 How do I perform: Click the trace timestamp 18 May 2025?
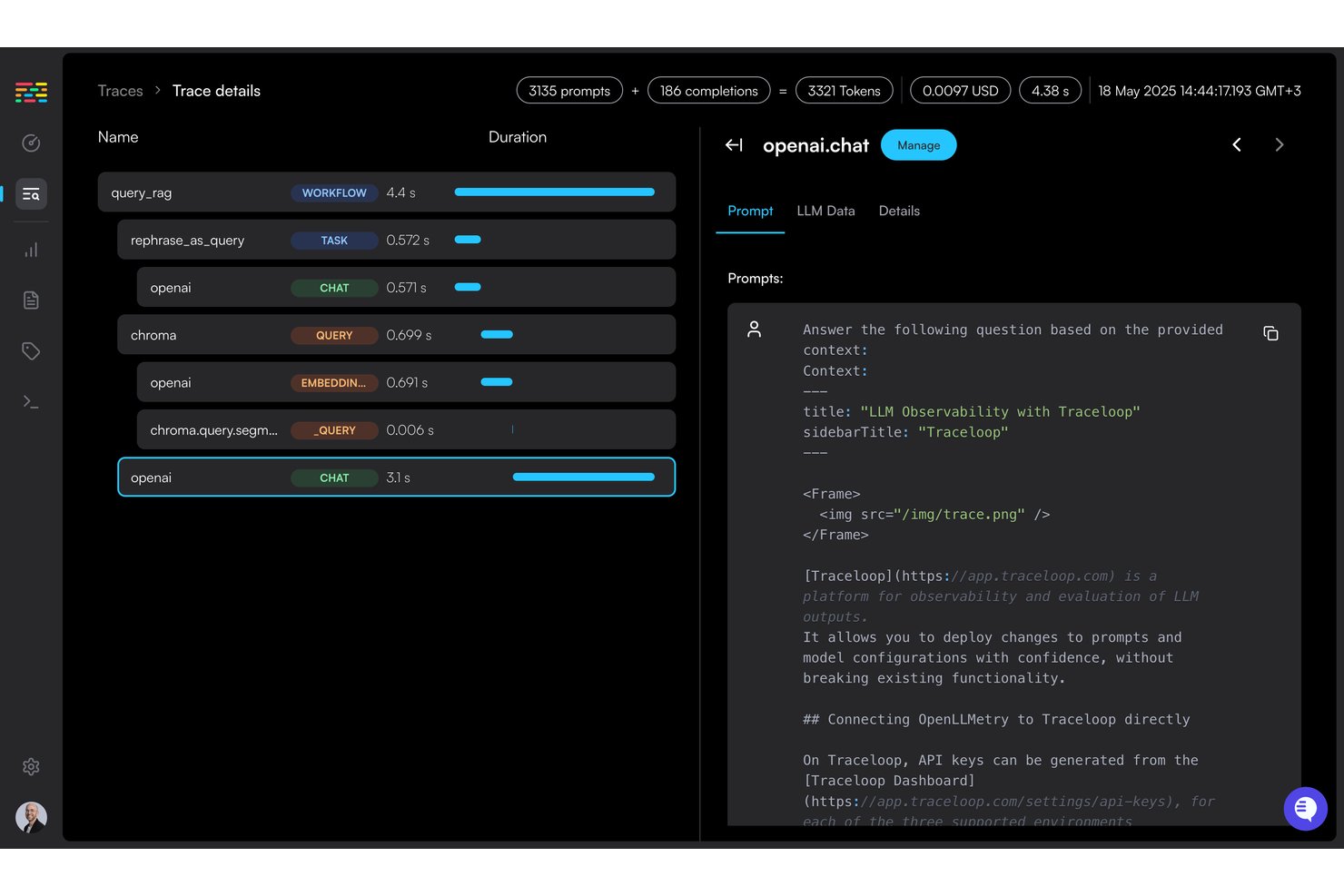point(1199,91)
